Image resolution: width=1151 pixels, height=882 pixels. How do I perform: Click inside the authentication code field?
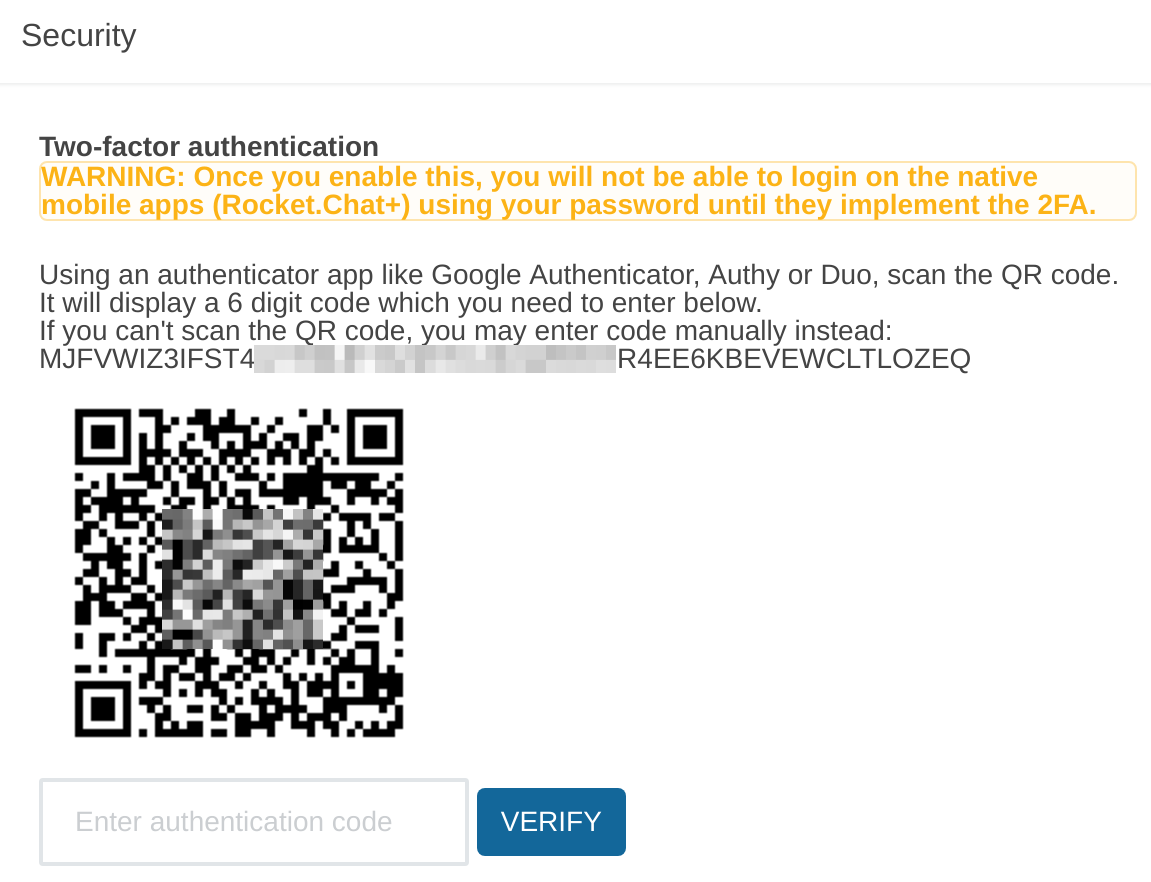tap(253, 821)
